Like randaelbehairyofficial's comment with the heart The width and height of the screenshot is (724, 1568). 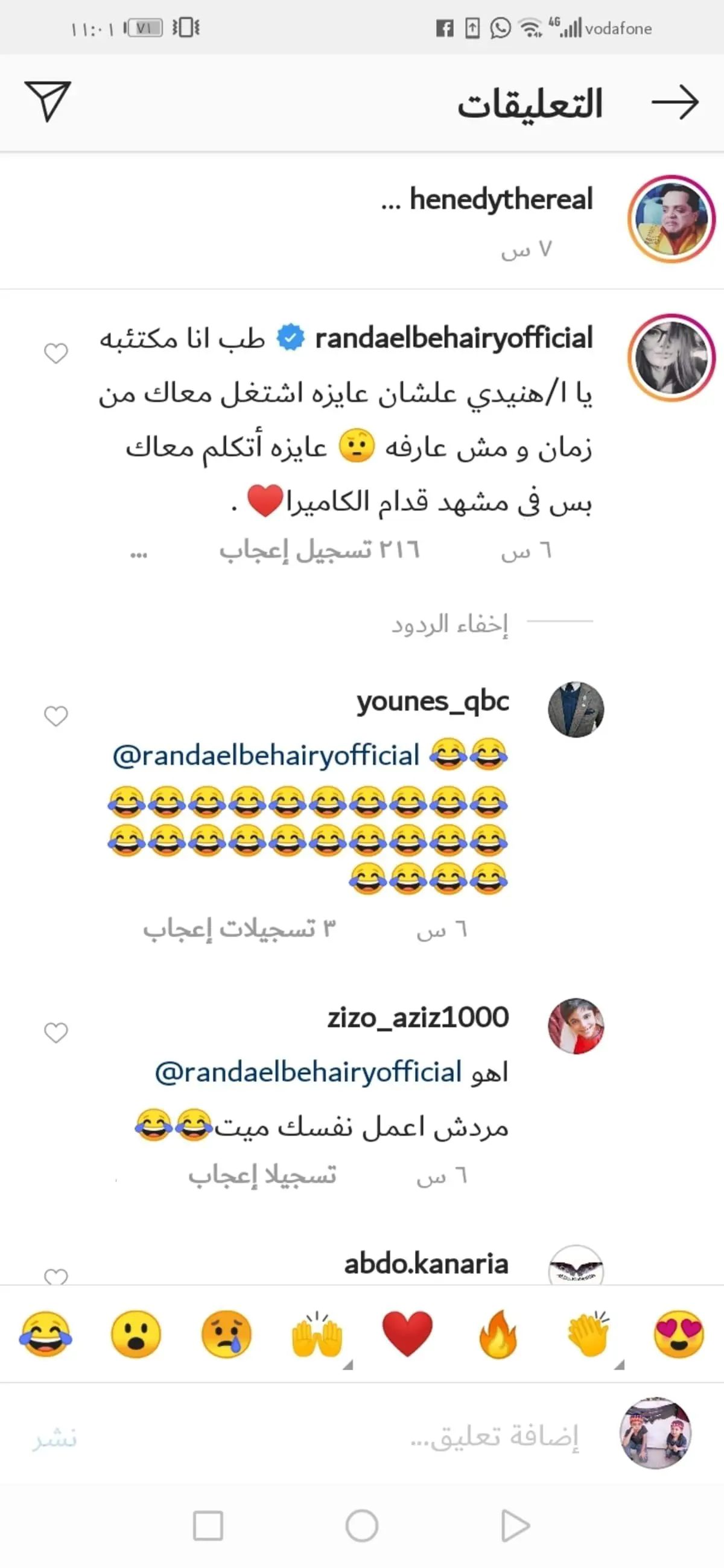[56, 353]
